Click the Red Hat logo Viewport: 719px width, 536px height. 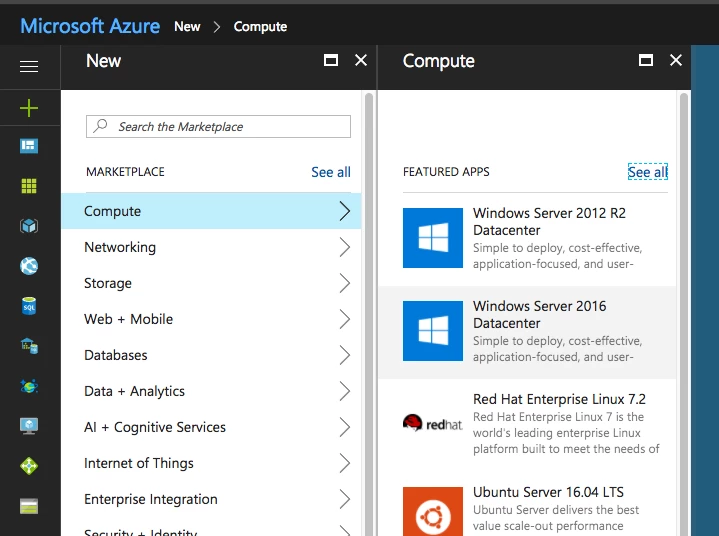pos(433,424)
